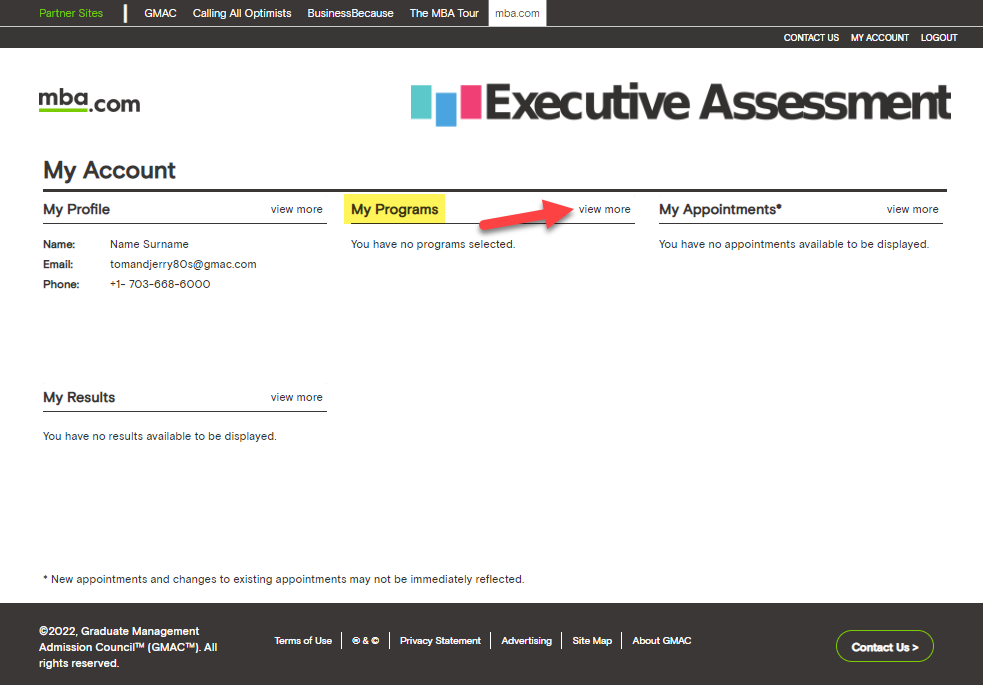Open the Site Map footer link
Screen dimensions: 983x685
[x=592, y=641]
